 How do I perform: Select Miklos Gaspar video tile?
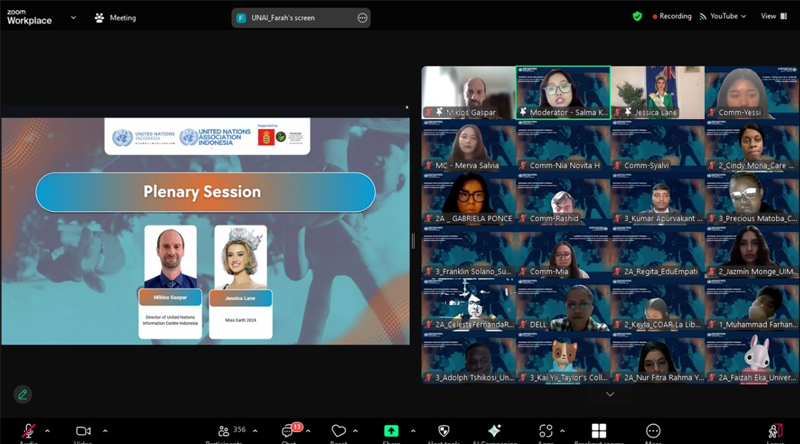click(x=468, y=92)
